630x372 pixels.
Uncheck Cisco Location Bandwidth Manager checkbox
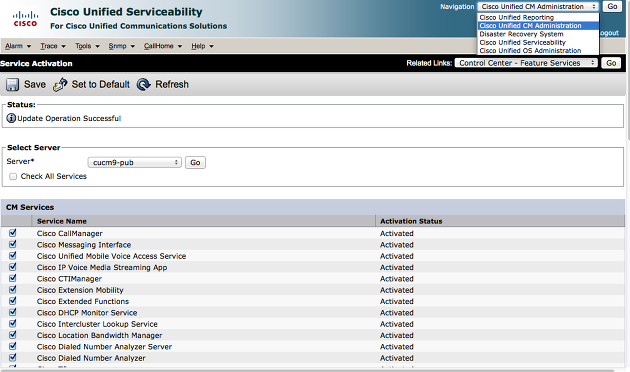[13, 335]
